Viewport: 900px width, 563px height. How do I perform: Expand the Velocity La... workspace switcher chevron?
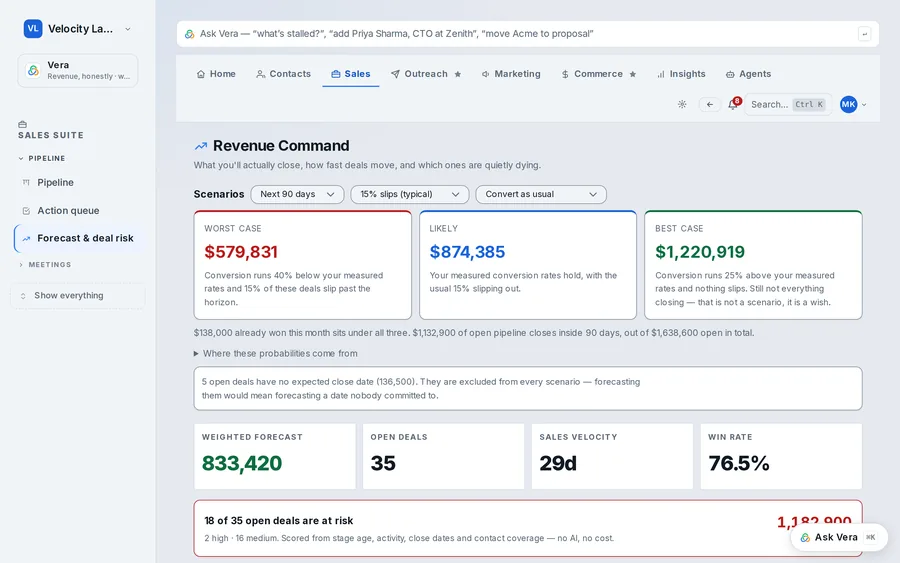(127, 29)
